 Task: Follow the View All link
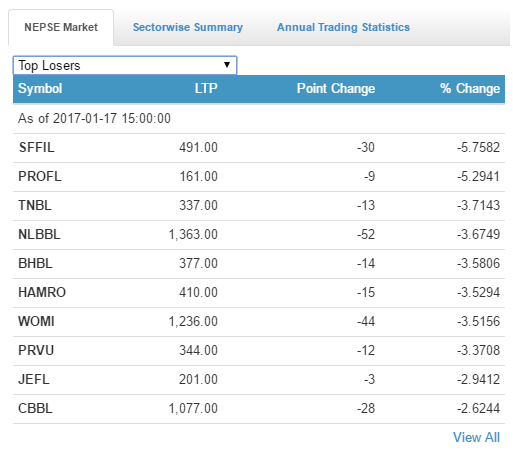pyautogui.click(x=476, y=437)
